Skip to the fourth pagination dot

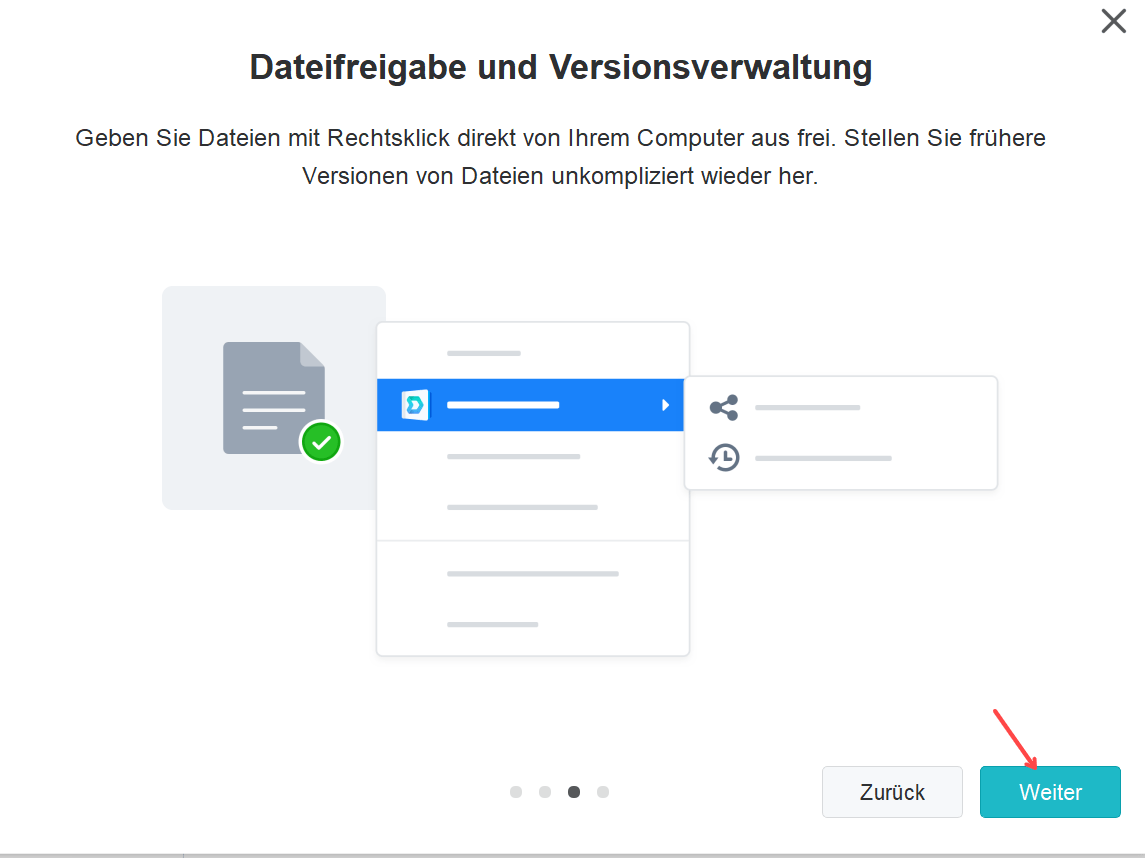[603, 792]
